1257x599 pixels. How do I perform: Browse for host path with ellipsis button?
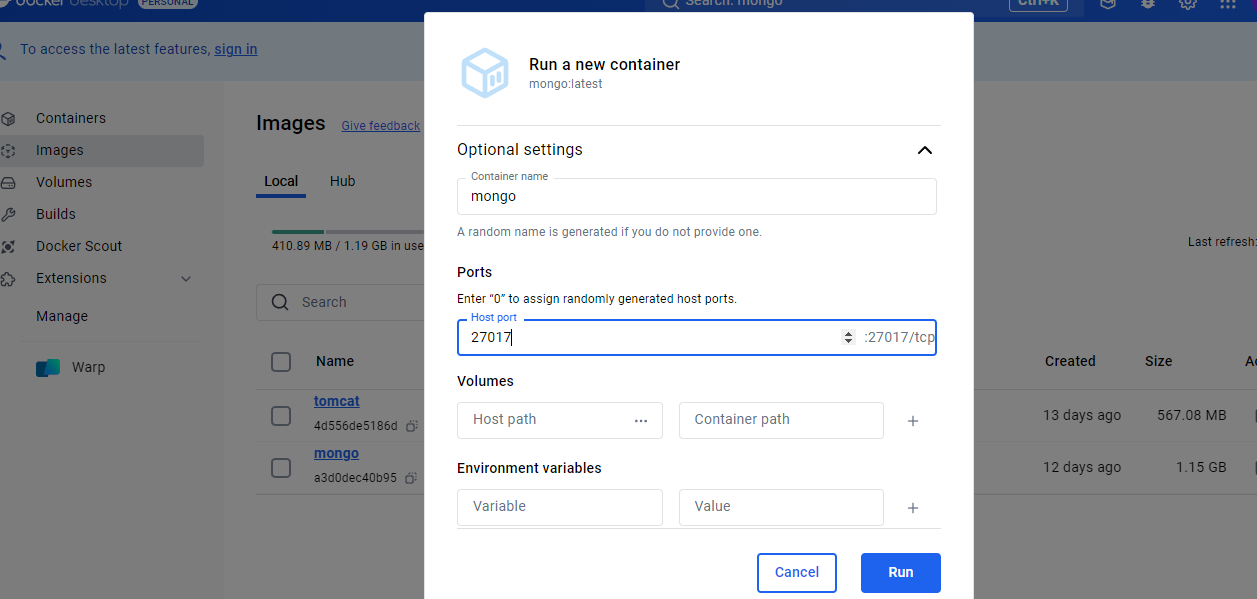point(641,420)
